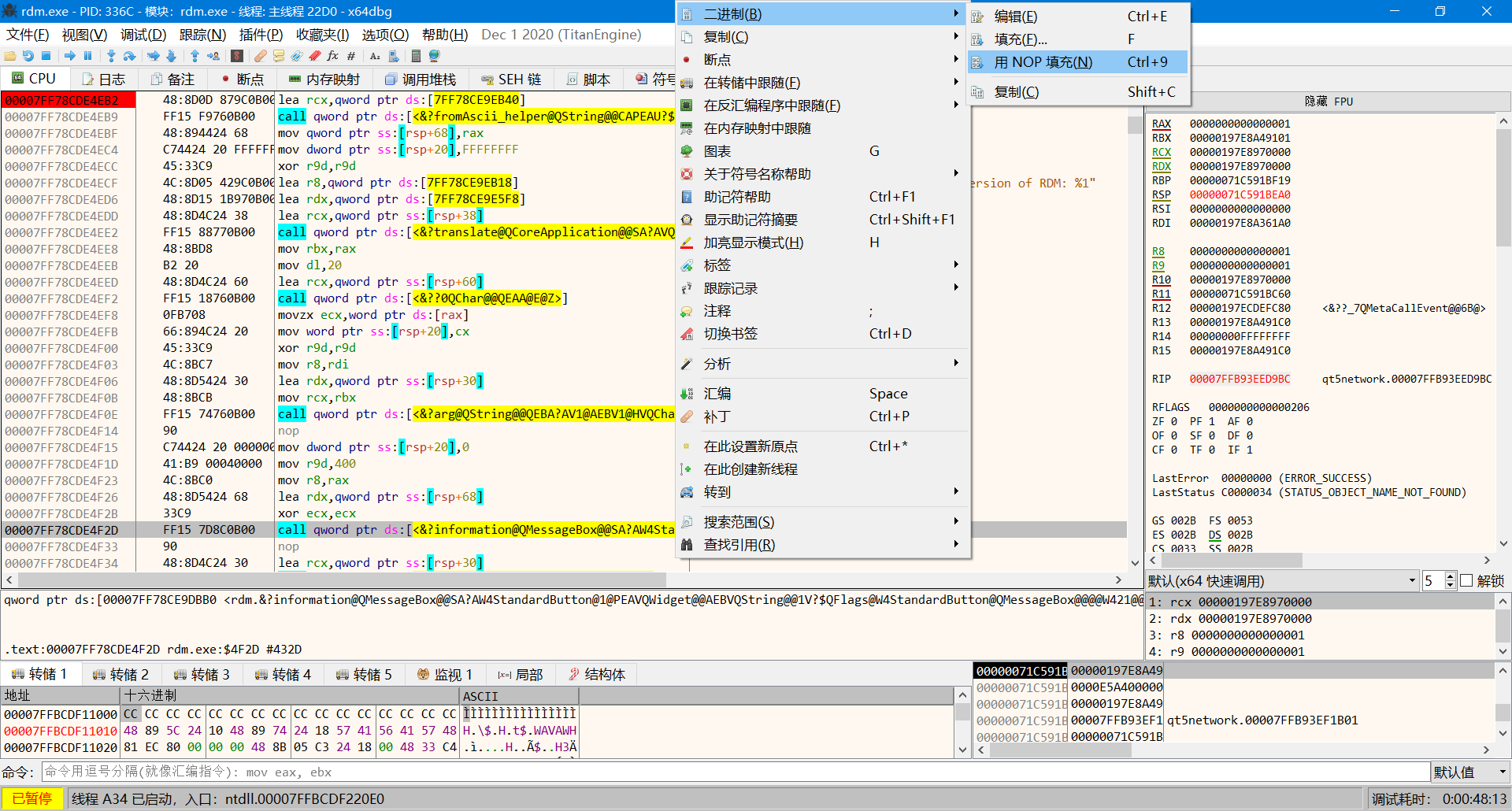Click the RAX register name
This screenshot has width=1512, height=811.
click(x=1162, y=124)
